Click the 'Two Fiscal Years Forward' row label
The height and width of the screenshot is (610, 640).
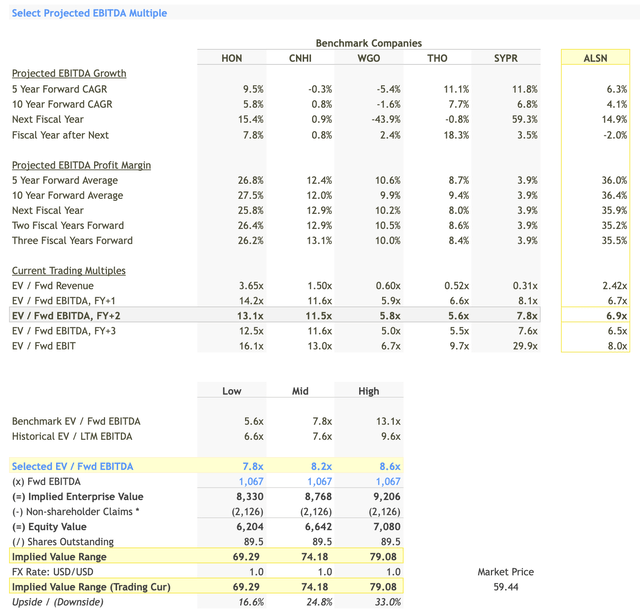(x=68, y=225)
